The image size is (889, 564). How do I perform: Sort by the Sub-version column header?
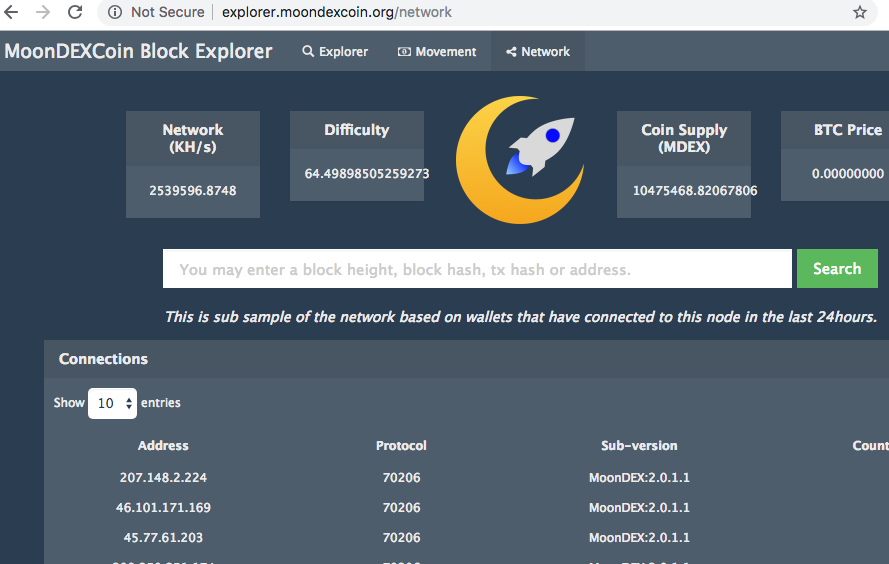point(639,446)
